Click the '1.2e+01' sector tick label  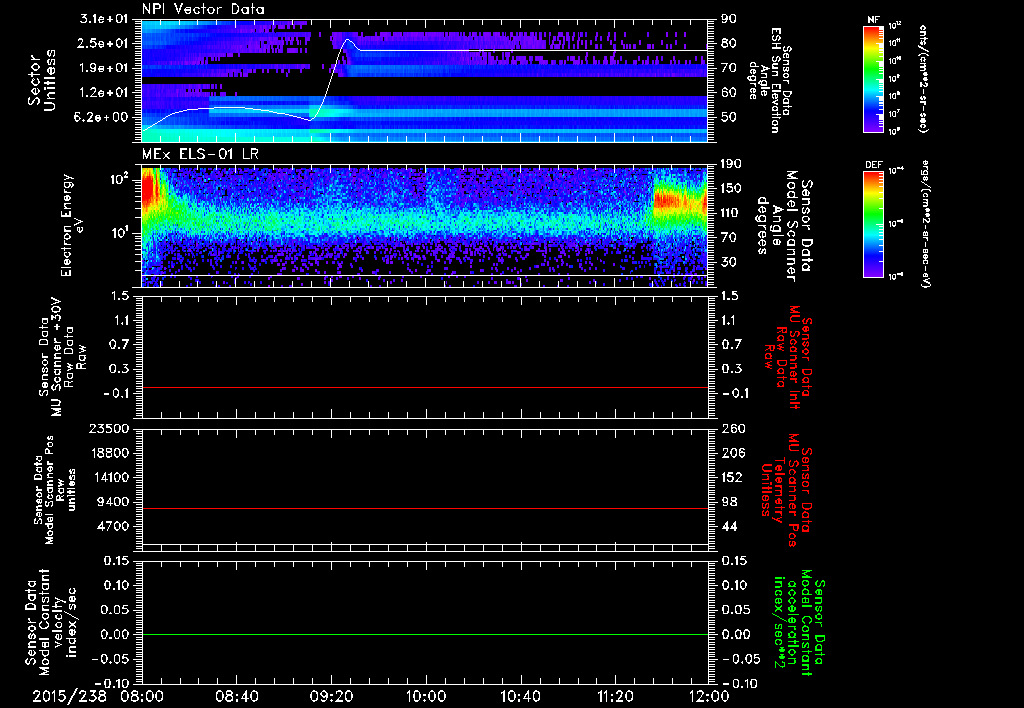point(105,92)
